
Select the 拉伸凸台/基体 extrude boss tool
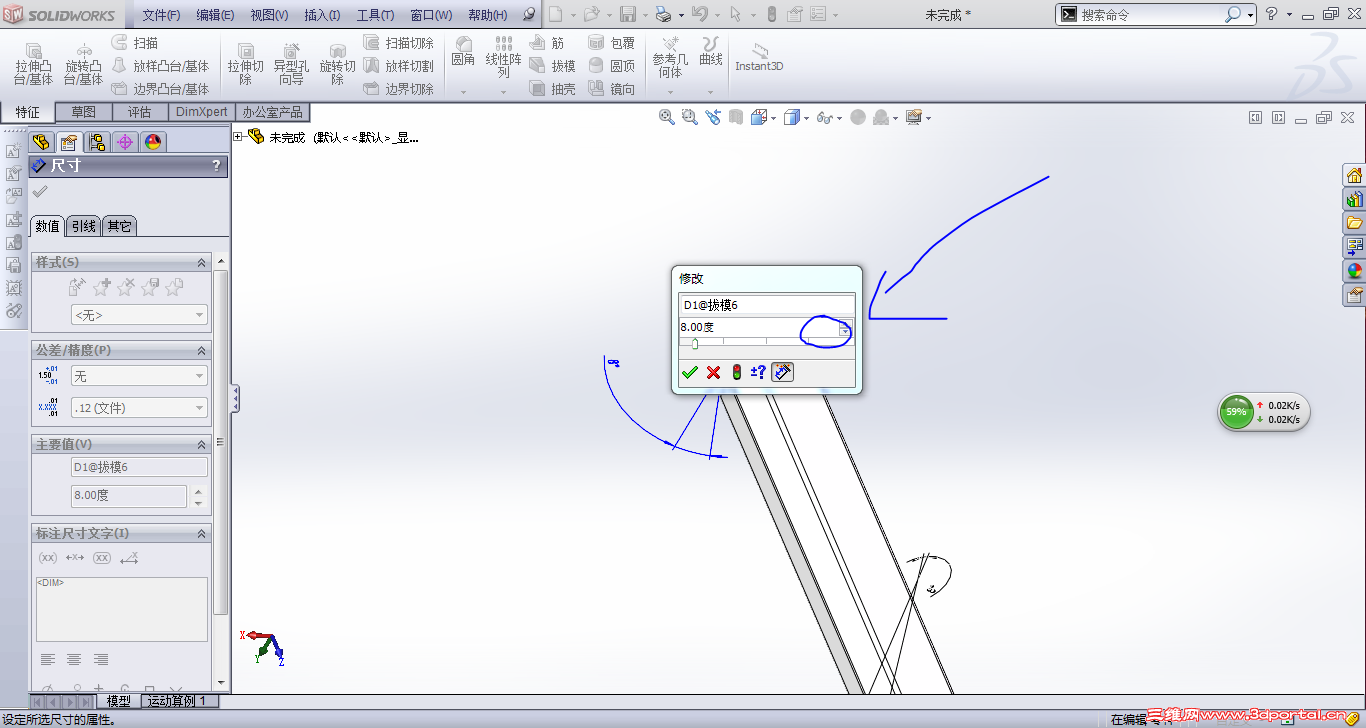click(33, 64)
